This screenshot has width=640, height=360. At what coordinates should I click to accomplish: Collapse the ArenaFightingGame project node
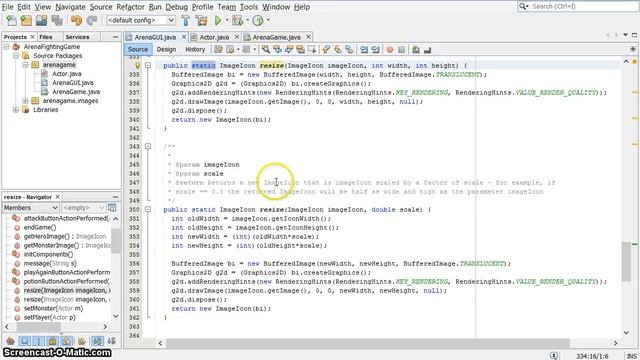[6, 47]
